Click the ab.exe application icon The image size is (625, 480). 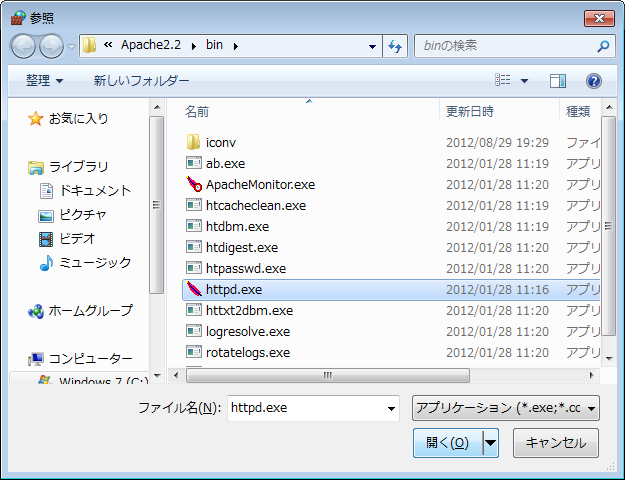[x=194, y=163]
